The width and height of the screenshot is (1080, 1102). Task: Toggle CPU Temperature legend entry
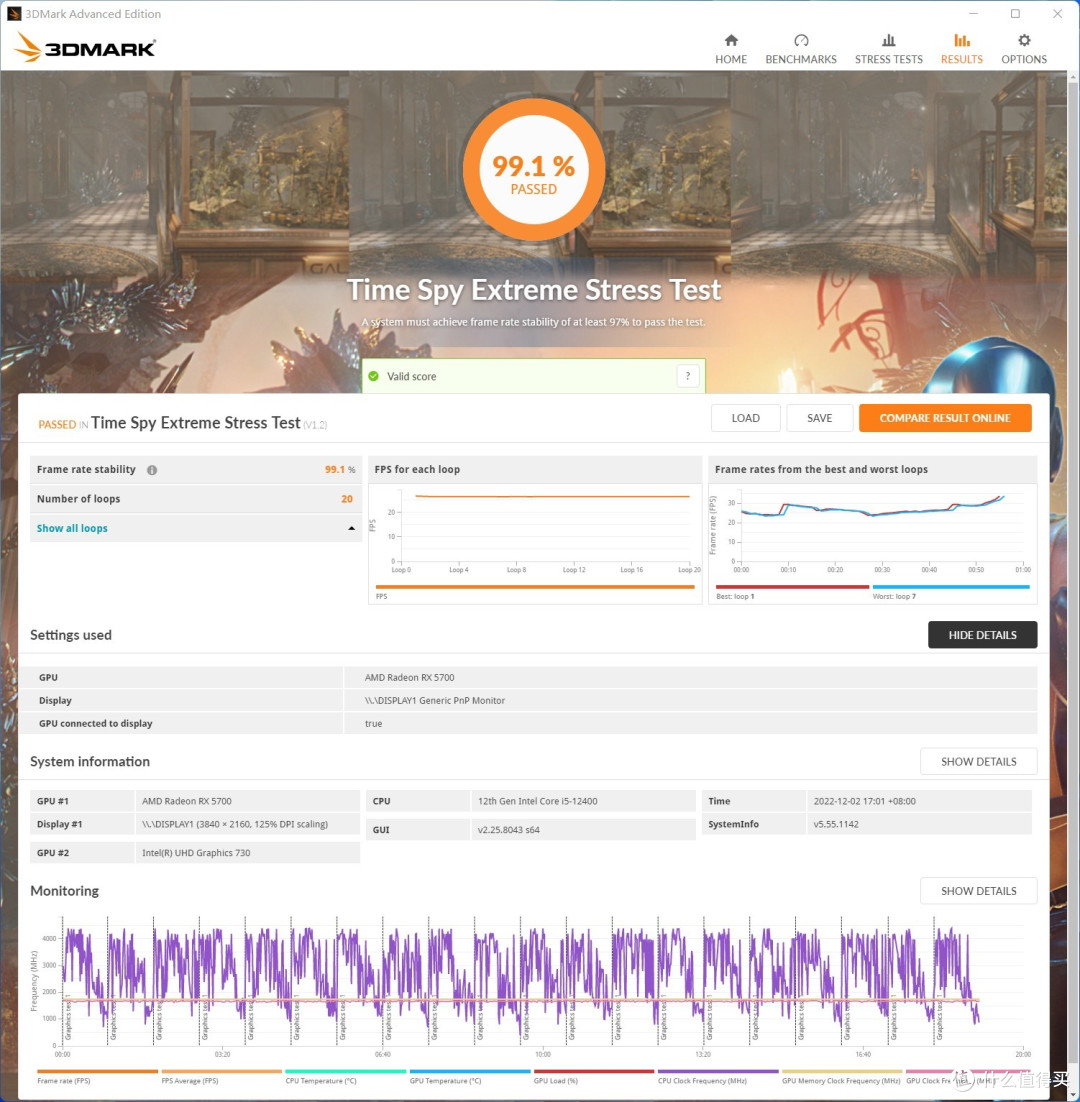346,1077
